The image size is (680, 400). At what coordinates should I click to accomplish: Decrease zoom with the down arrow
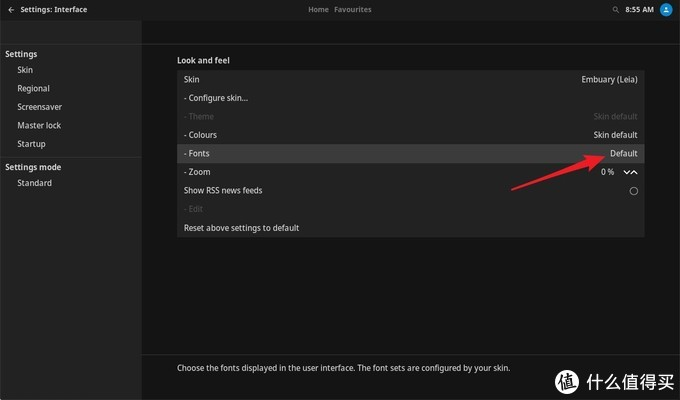pyautogui.click(x=626, y=172)
